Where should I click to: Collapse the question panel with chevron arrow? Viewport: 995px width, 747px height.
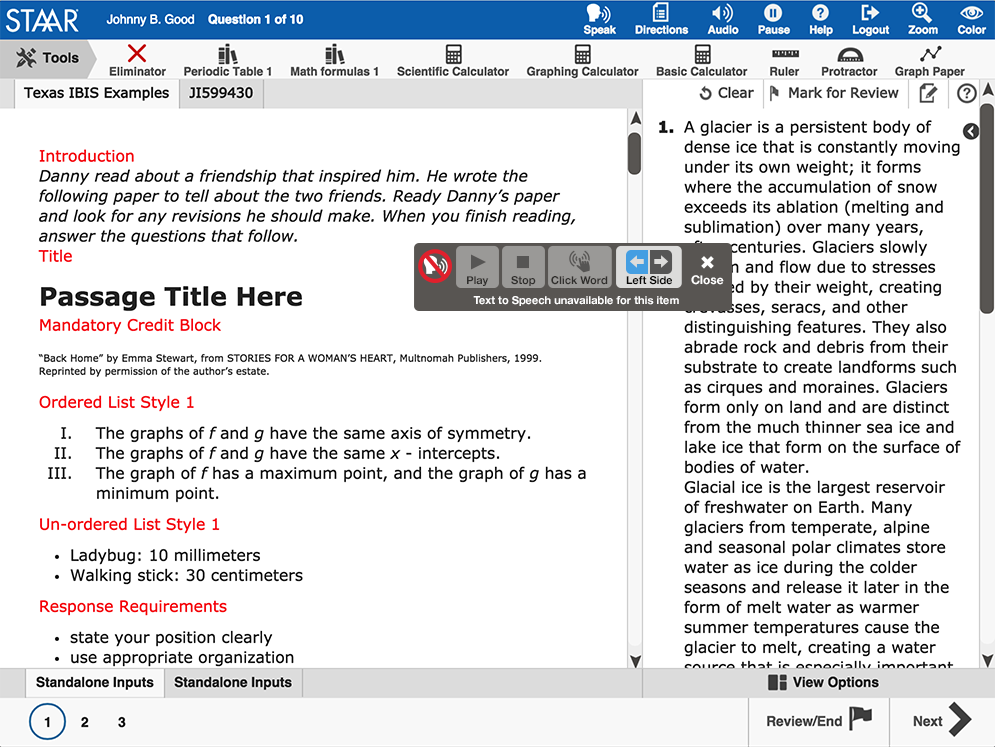970,131
